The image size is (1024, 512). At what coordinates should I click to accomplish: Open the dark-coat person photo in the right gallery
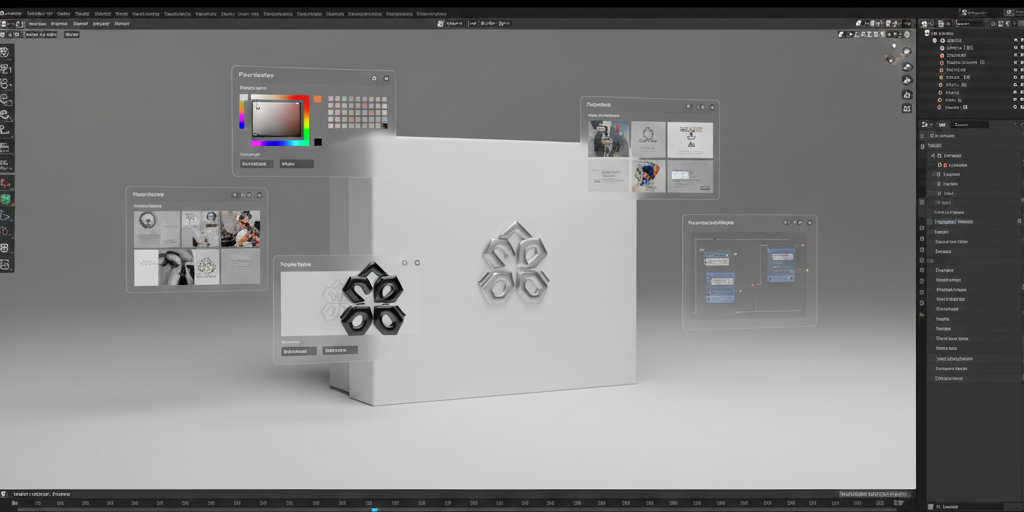click(x=609, y=139)
